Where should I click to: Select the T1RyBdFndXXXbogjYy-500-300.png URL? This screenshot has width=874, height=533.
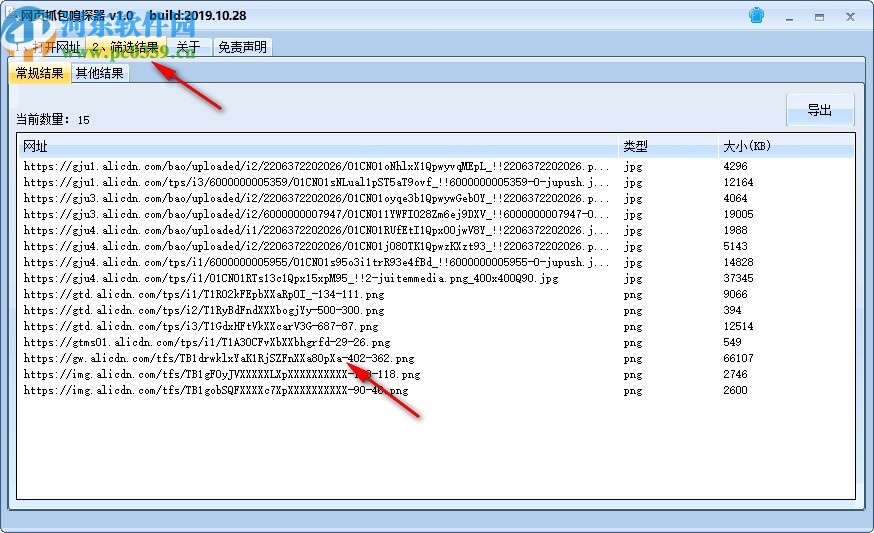[x=204, y=311]
